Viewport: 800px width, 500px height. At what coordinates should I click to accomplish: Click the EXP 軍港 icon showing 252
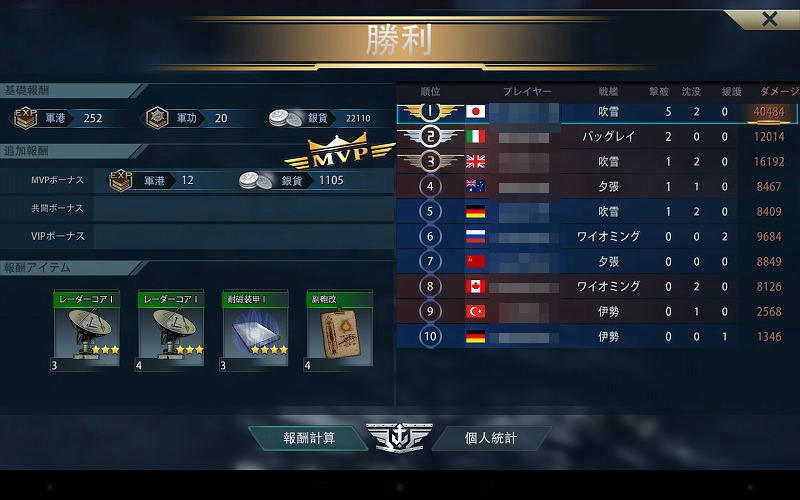coord(25,118)
